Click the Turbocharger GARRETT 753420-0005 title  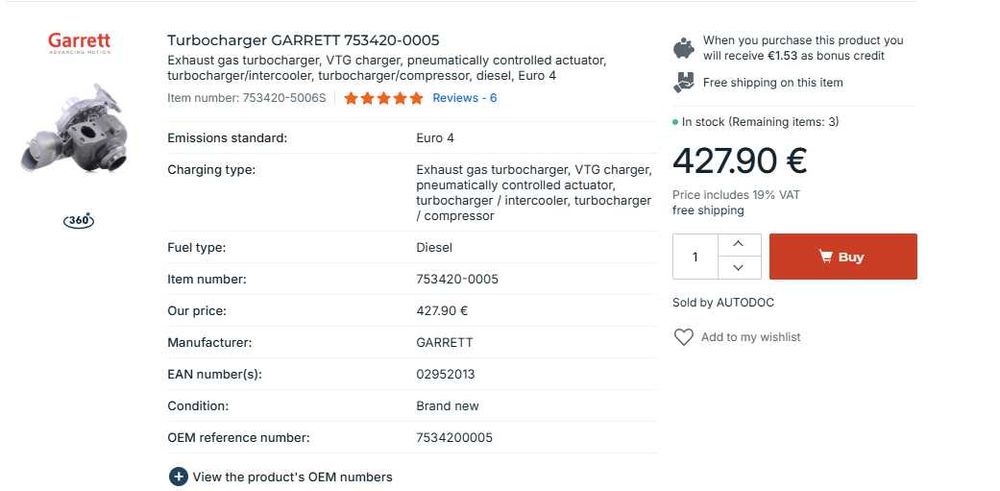tap(302, 40)
